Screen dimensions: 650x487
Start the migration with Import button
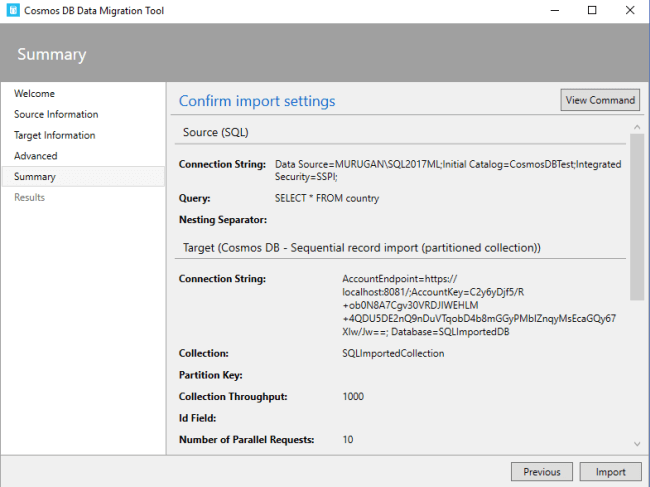[x=610, y=472]
